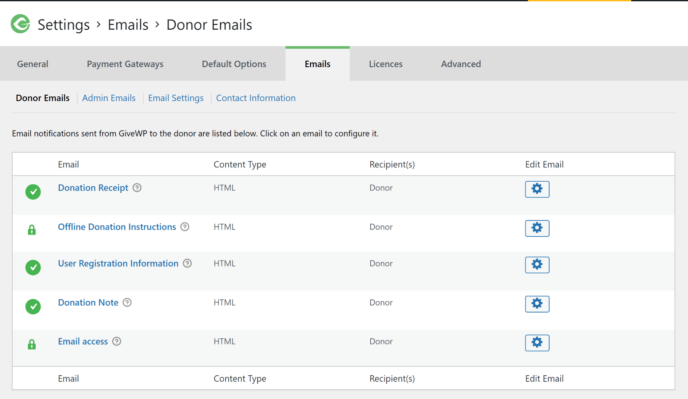Click the GiveWP logo icon

[x=20, y=24]
